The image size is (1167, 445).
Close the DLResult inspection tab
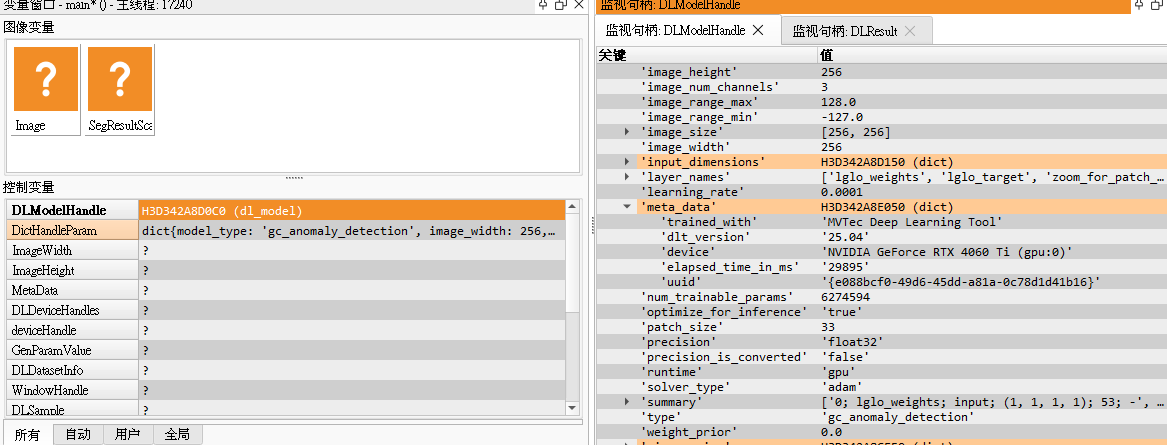(x=910, y=31)
